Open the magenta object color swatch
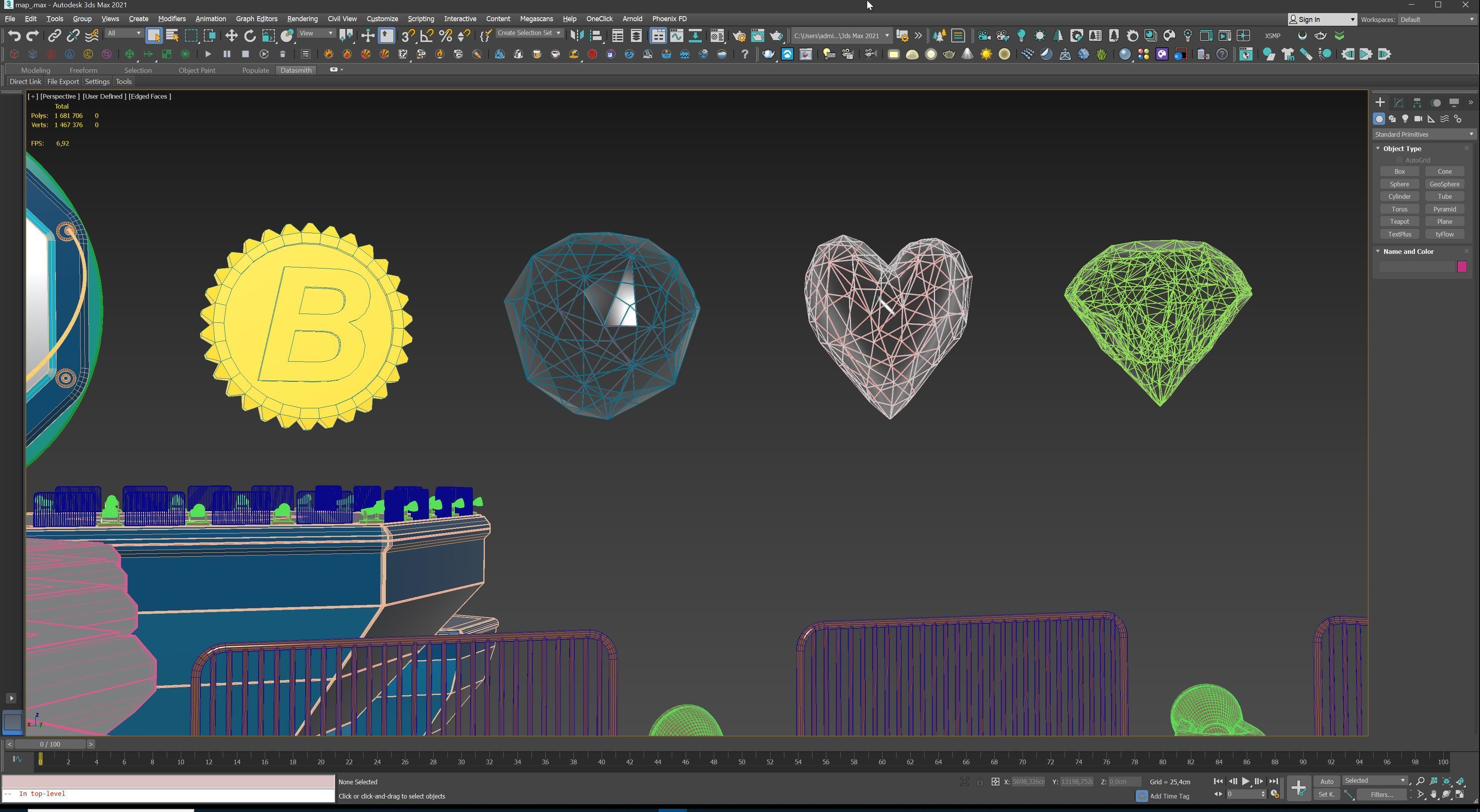Screen dimensions: 1480x812 click(x=1462, y=267)
